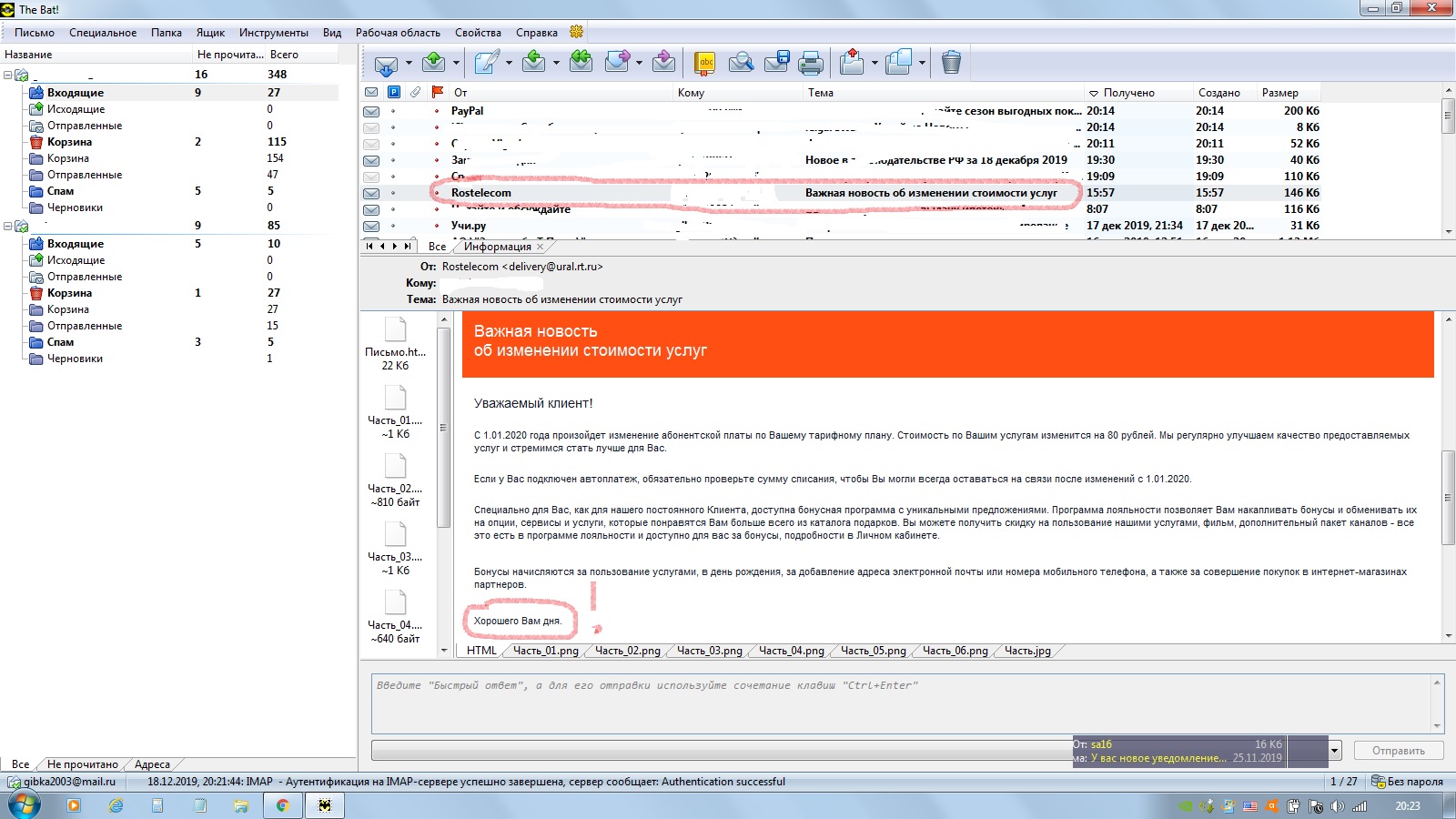Viewport: 1456px width, 819px height.
Task: Toggle the flag dot on the Rostelecom message
Action: click(438, 193)
